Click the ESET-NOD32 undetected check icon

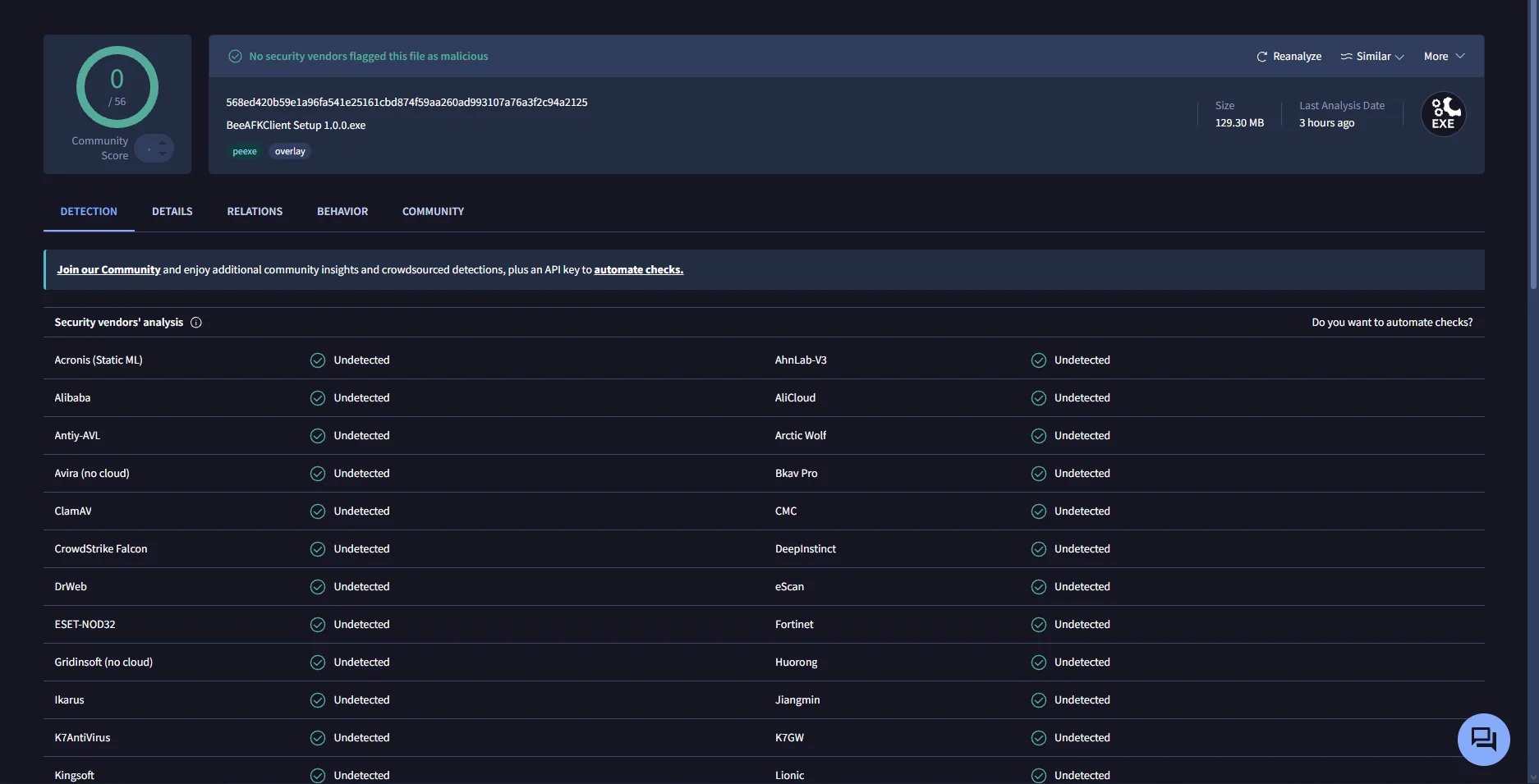click(x=318, y=625)
